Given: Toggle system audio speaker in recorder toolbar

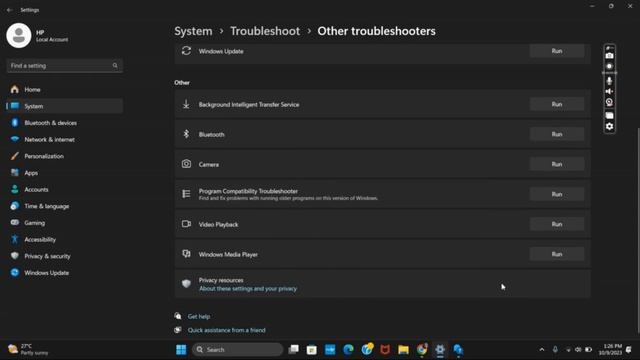Looking at the screenshot, I should 609,91.
